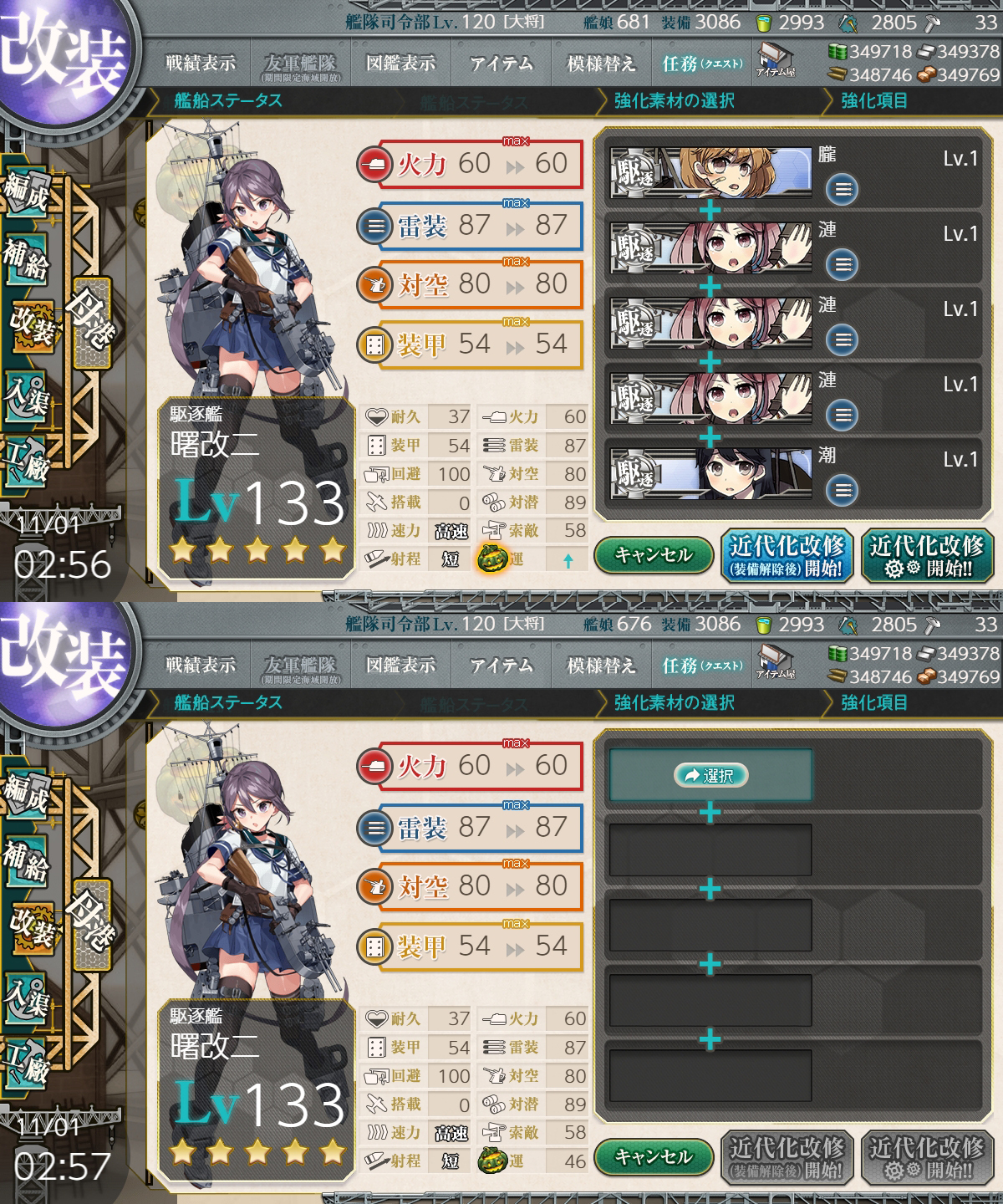This screenshot has height=1204, width=1003.
Task: Click the 選択 button in the empty material slot
Action: [710, 775]
